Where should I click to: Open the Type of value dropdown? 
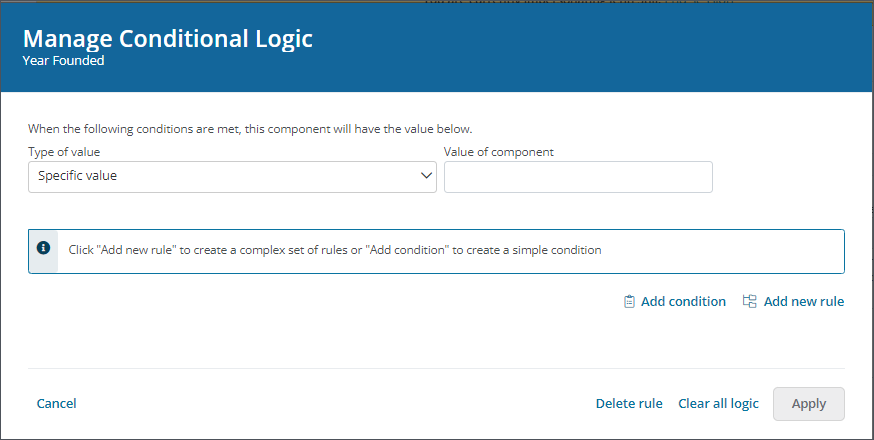tap(232, 176)
